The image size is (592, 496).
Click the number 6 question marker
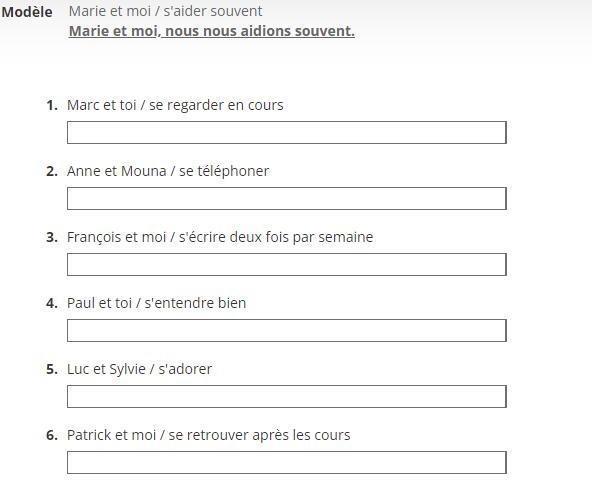click(52, 435)
